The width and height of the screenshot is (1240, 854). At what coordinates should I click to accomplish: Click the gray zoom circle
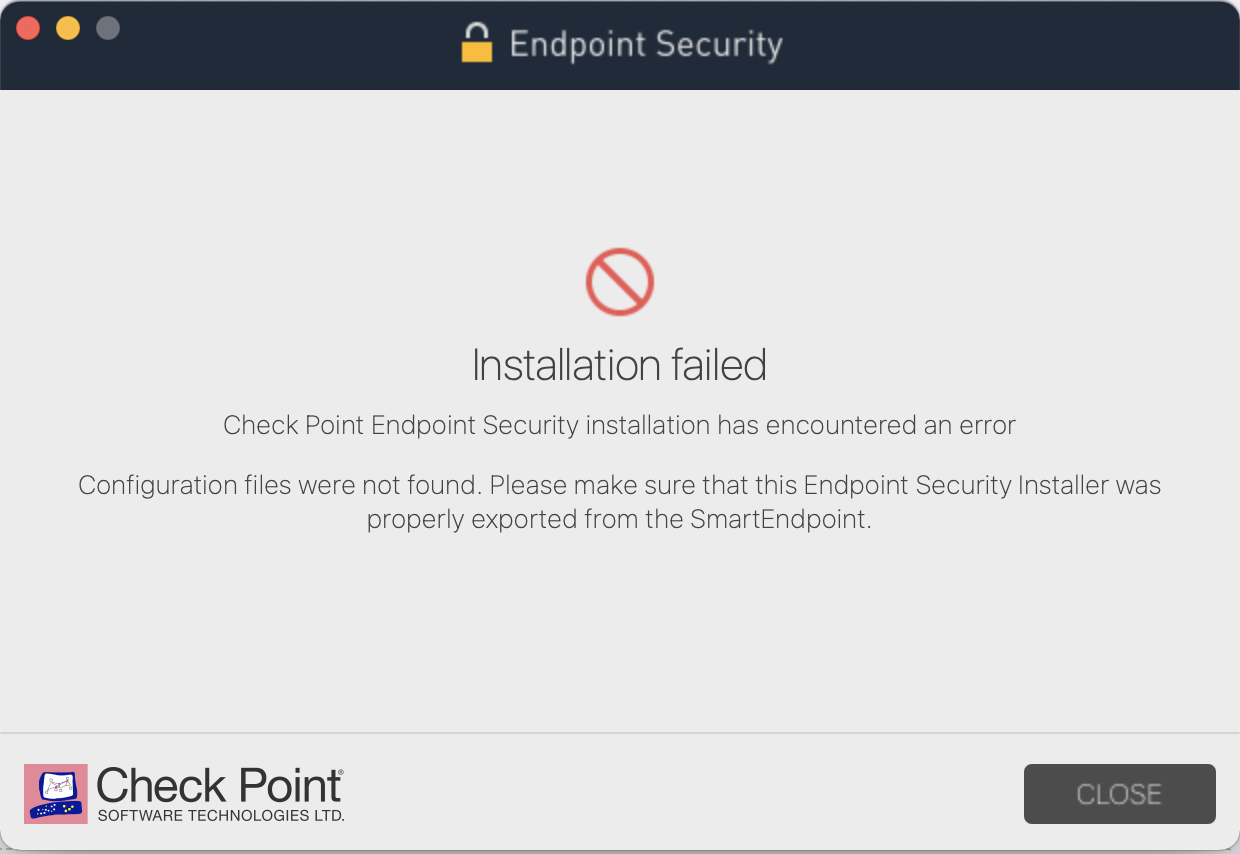[106, 28]
